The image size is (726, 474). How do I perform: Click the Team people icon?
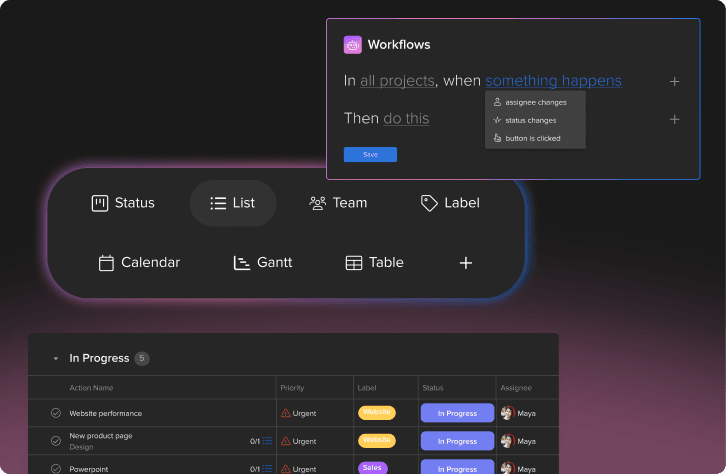tap(318, 203)
